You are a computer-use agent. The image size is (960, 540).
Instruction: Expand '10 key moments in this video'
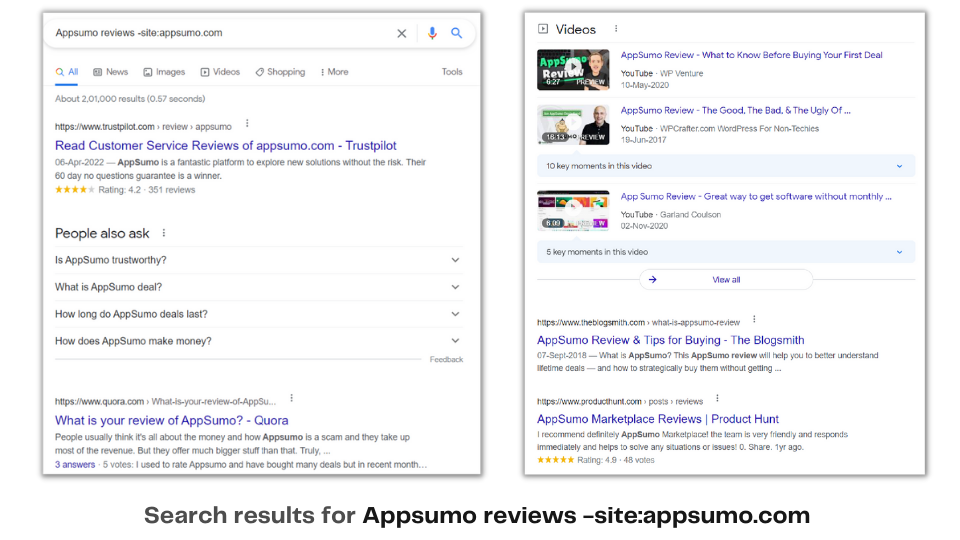click(726, 166)
